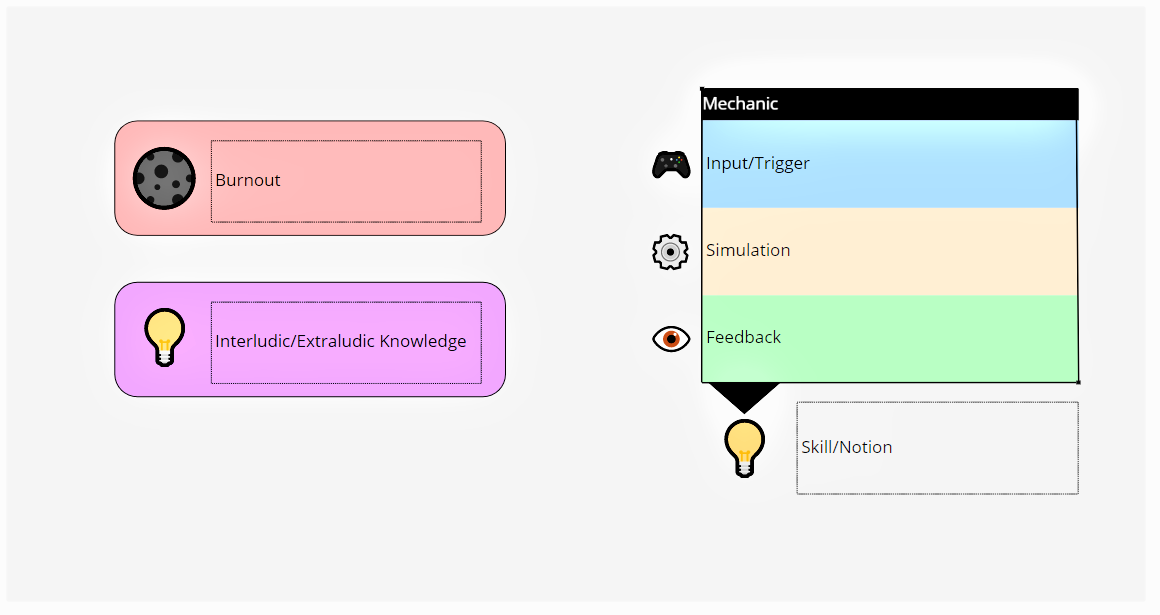Click the Burnout moon icon
The width and height of the screenshot is (1160, 615).
click(164, 179)
